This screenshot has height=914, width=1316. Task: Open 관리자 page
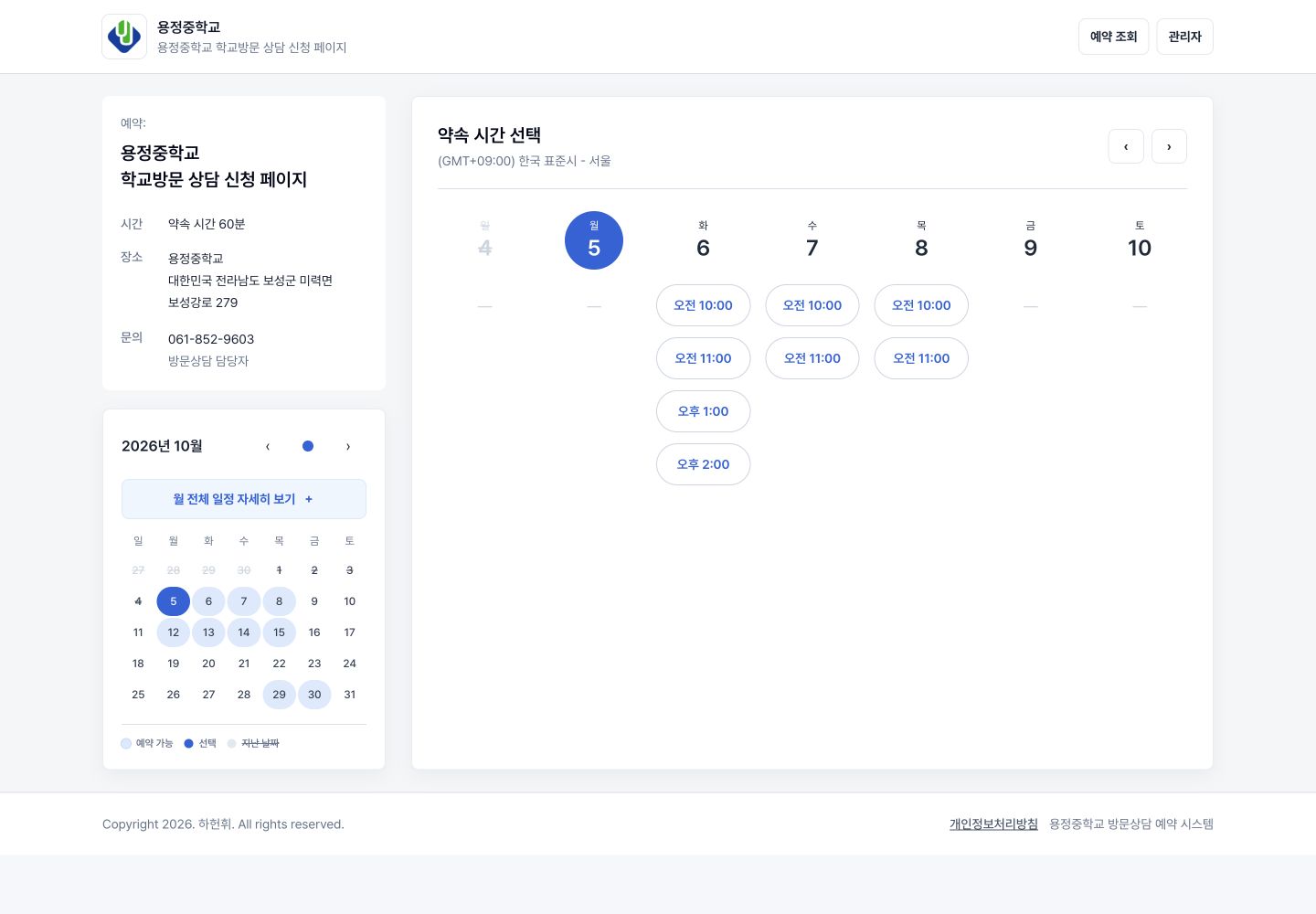pyautogui.click(x=1184, y=37)
